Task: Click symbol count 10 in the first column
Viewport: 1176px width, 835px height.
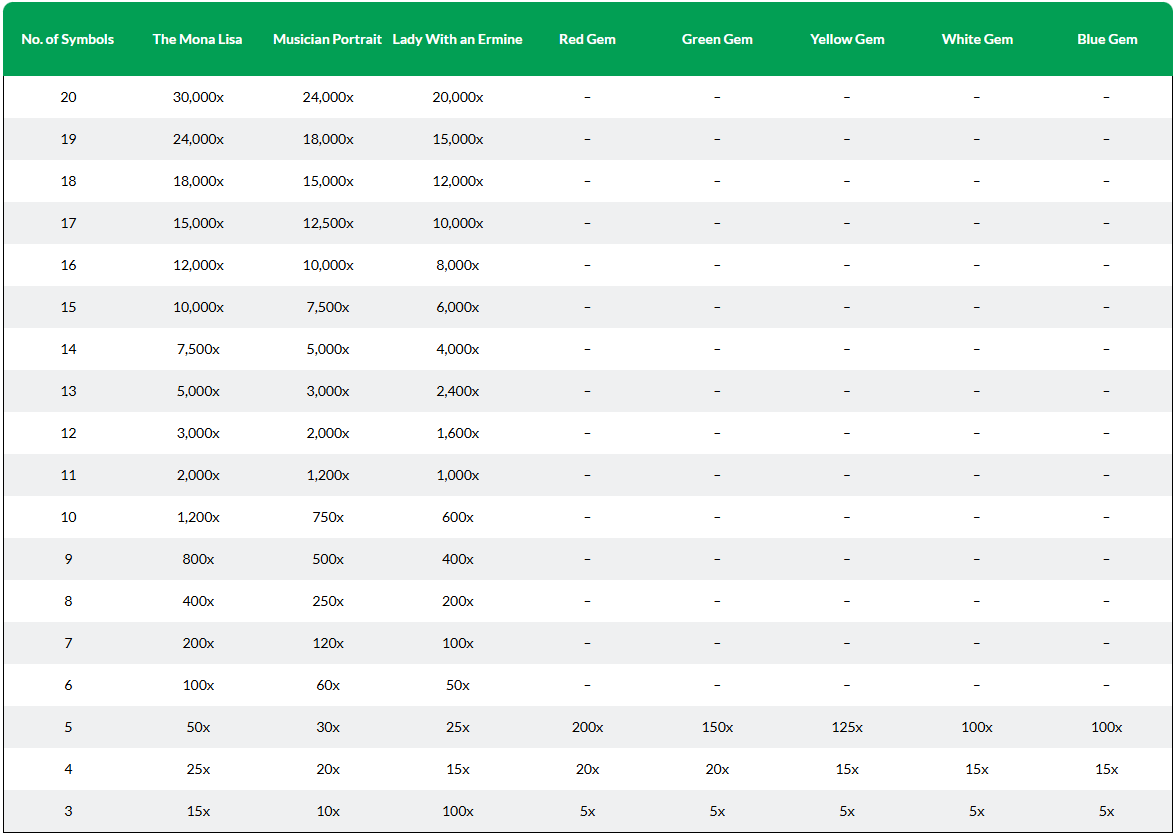Action: pos(68,518)
